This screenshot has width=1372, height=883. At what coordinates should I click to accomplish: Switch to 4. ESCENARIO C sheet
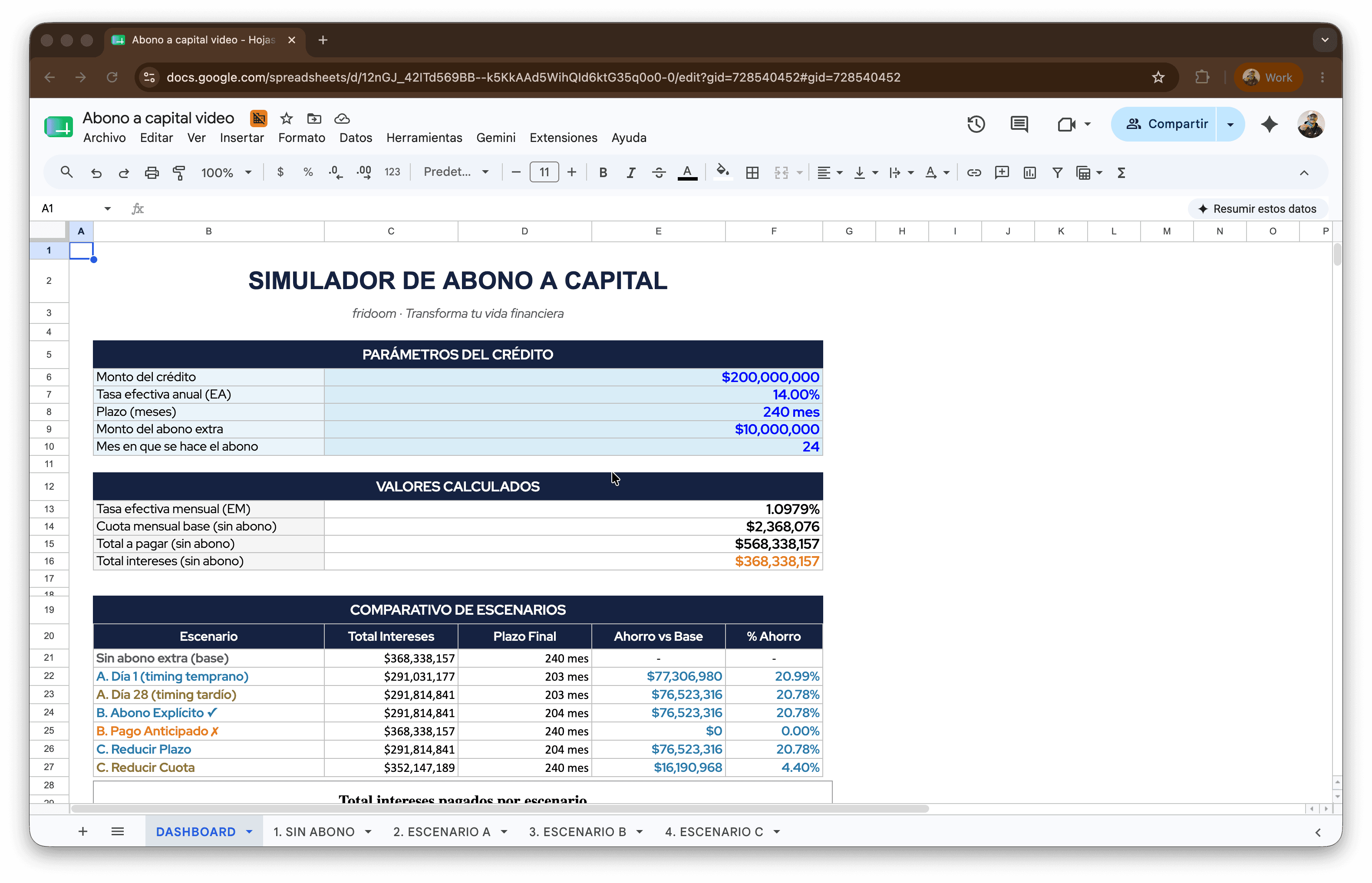(x=714, y=831)
